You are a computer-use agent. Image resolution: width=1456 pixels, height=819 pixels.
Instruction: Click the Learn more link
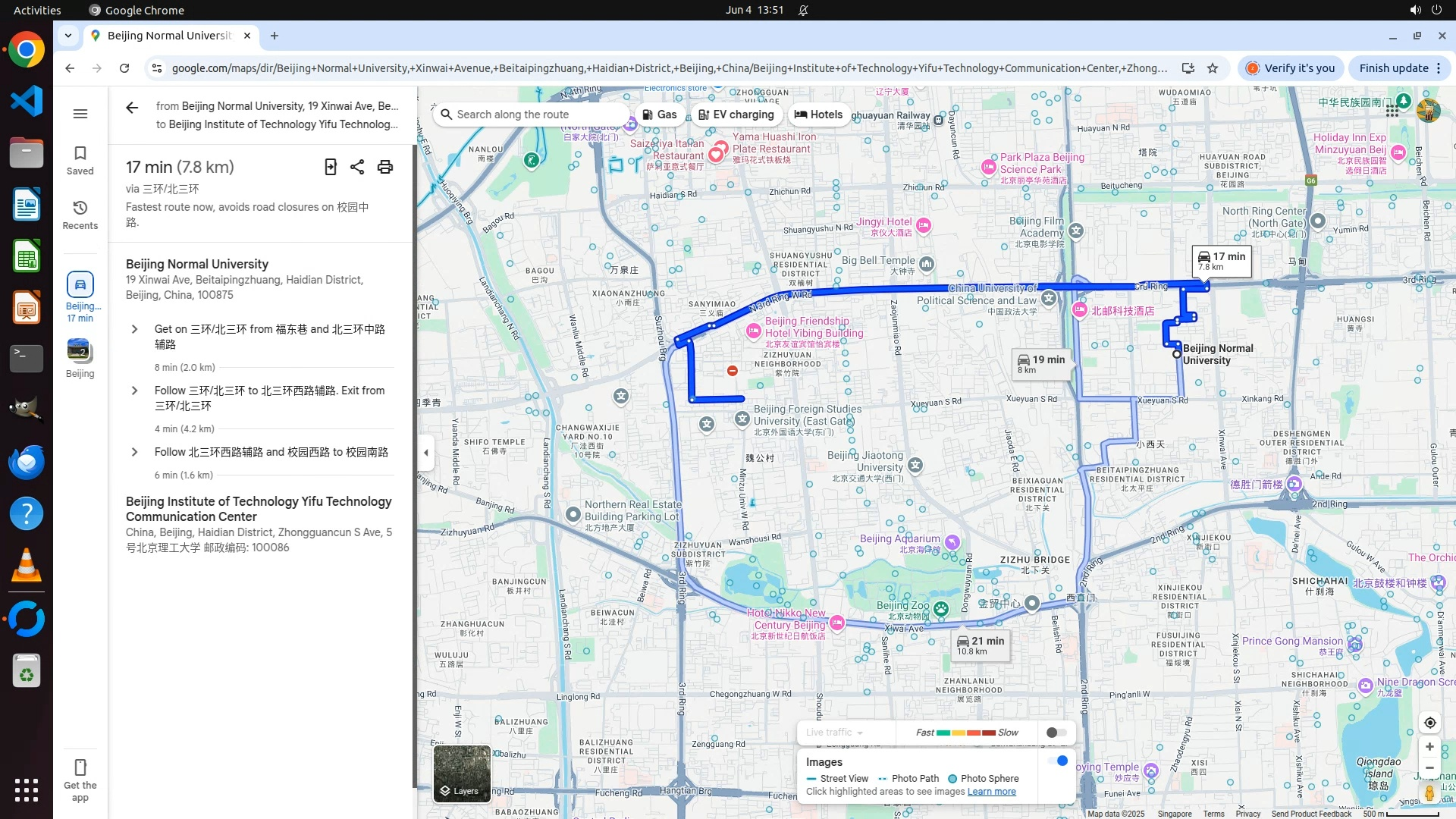point(991,792)
